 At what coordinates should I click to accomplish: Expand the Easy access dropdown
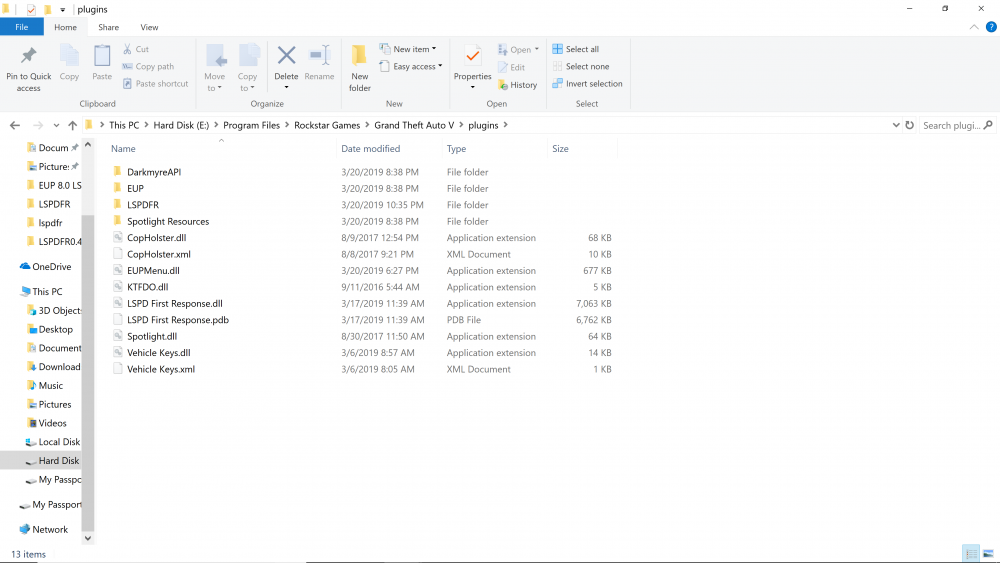(411, 67)
